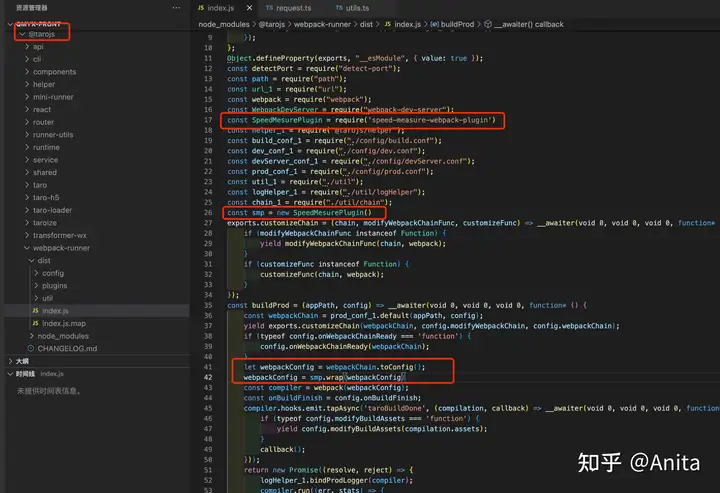Expand the 大纲 outline section
Image resolution: width=720 pixels, height=493 pixels.
[x=10, y=361]
